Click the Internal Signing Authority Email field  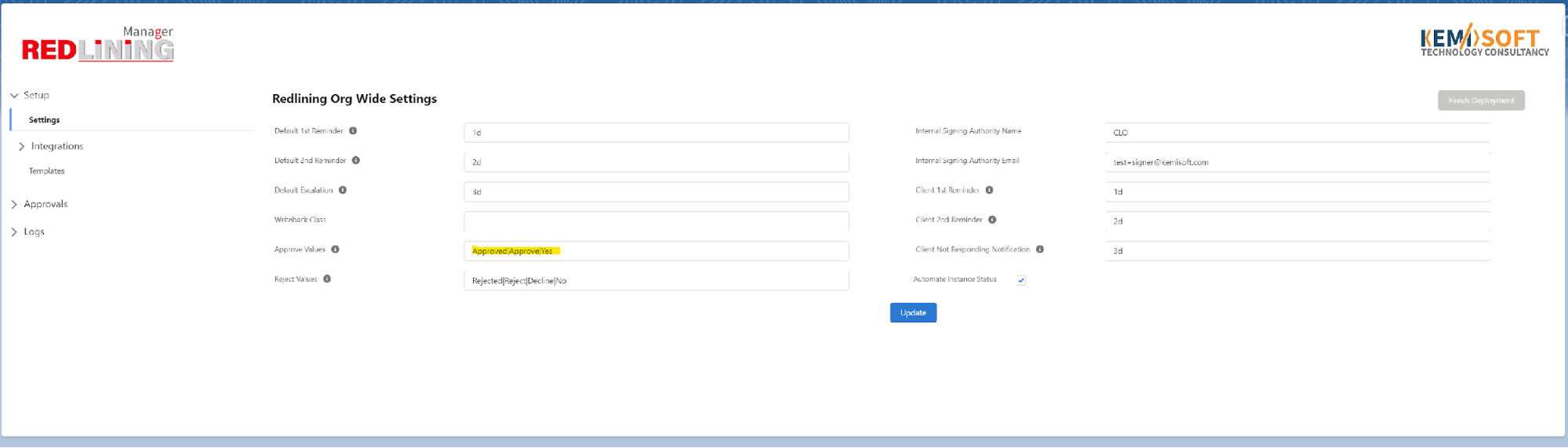coord(1297,162)
